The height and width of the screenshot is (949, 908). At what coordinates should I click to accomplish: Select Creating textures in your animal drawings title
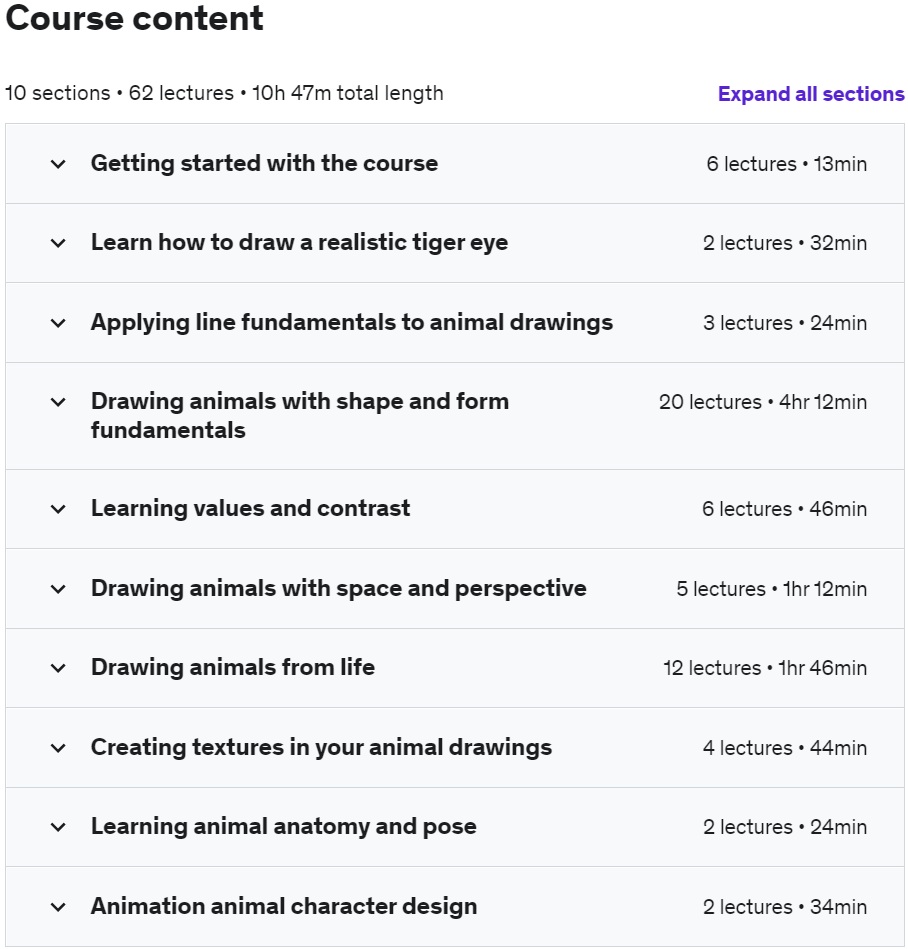coord(321,747)
